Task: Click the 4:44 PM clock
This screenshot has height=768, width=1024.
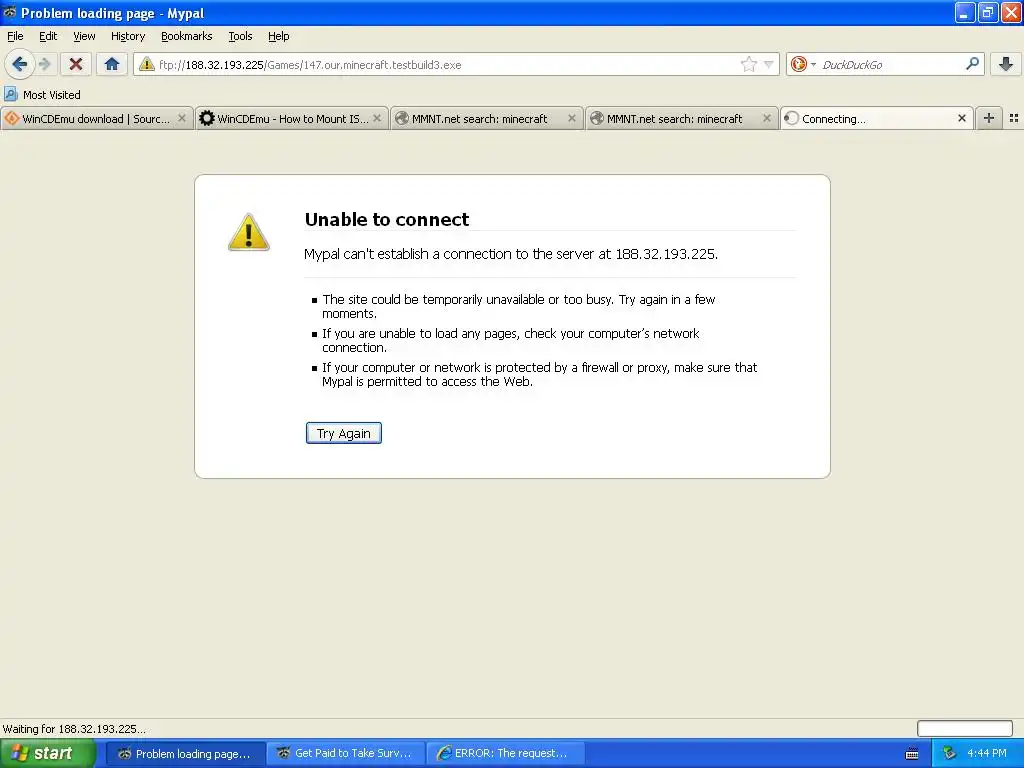Action: point(986,754)
